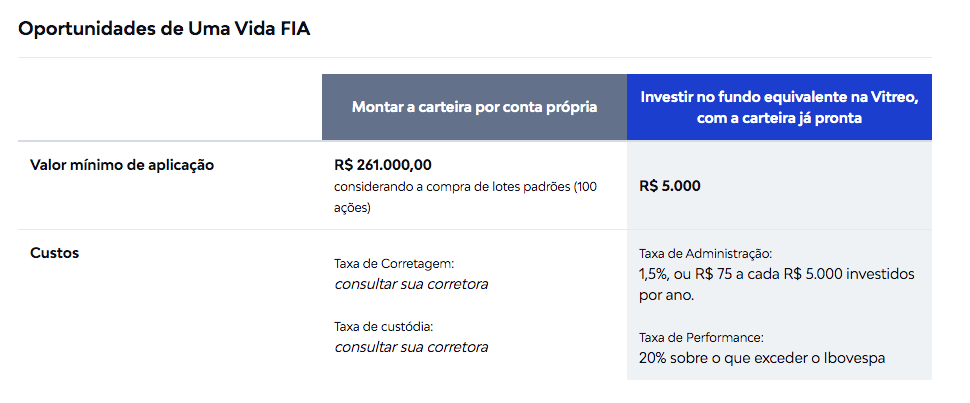Click the 'investidos' word in the administration fee

coord(881,274)
